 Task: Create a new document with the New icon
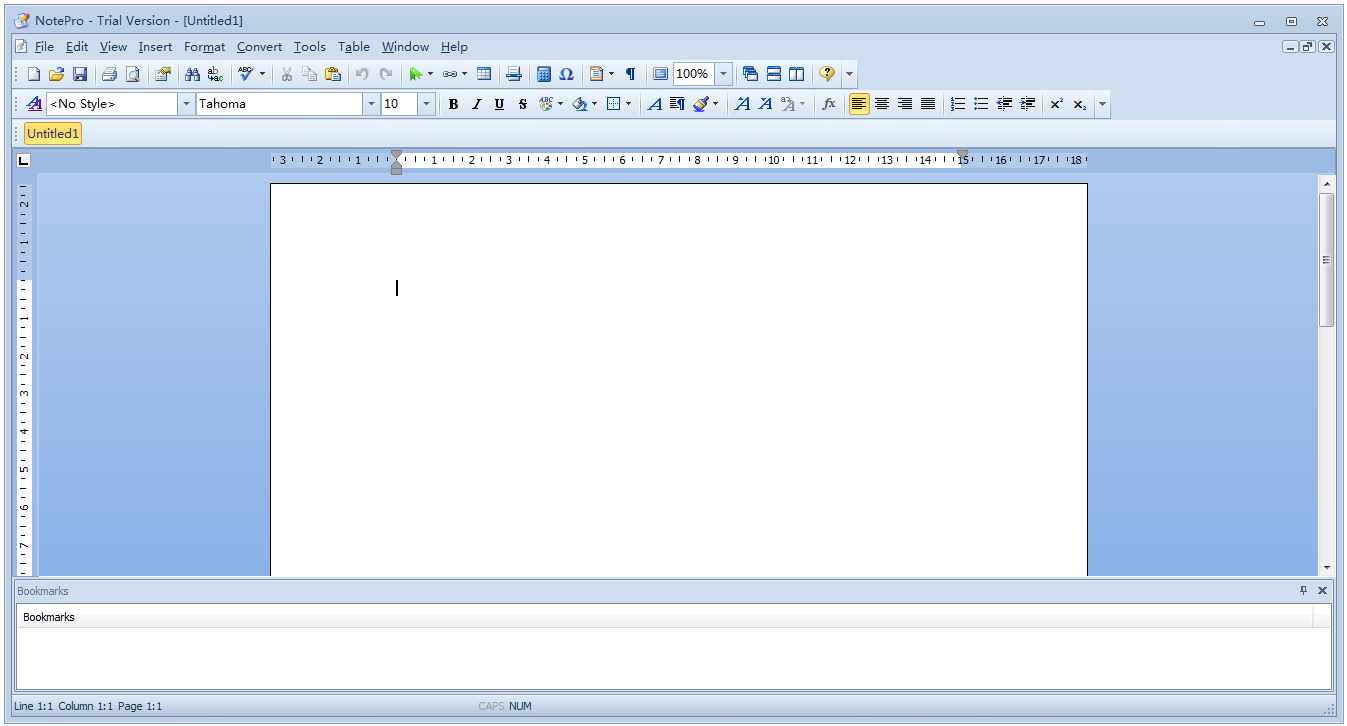[34, 74]
